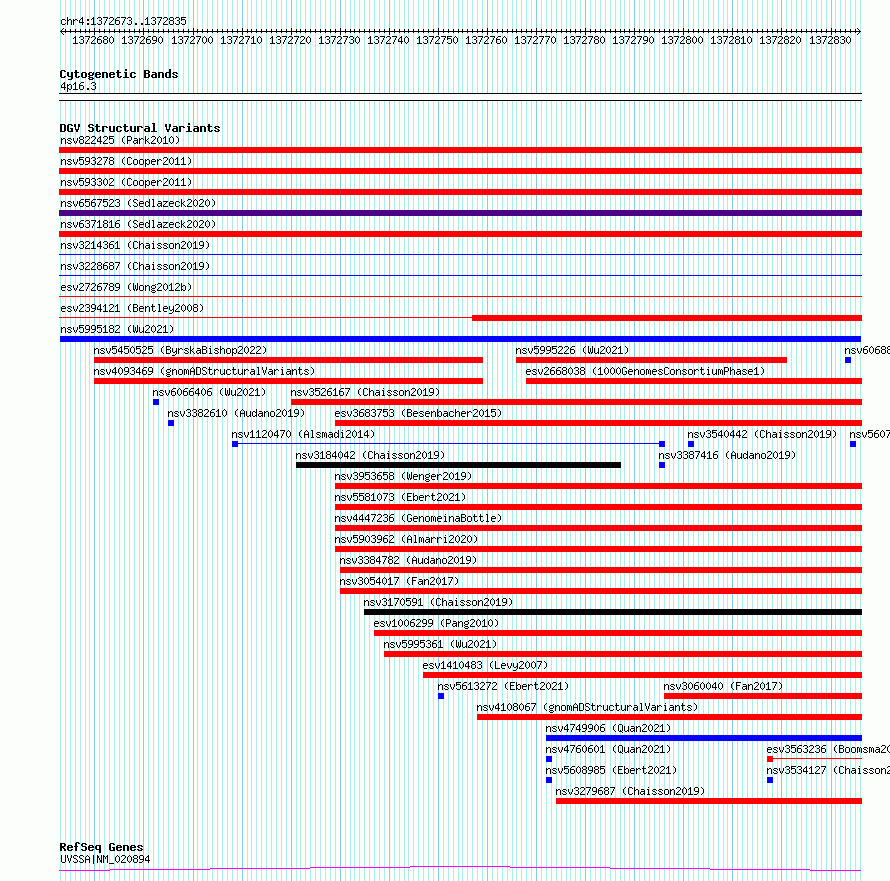Click the chr4:1372673..1372835 region label
The image size is (890, 881).
tap(123, 21)
